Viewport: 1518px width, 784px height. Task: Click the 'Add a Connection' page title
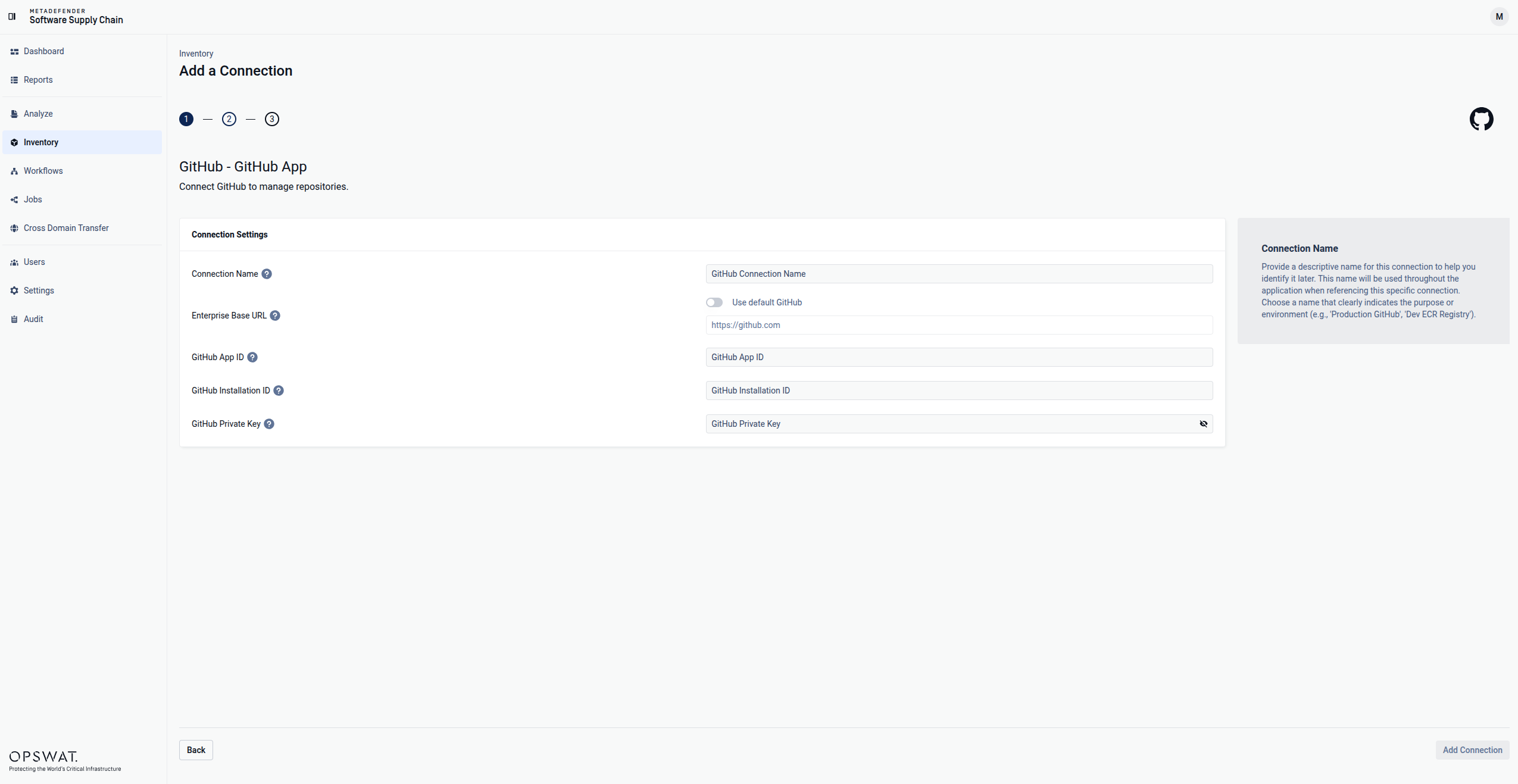(x=236, y=71)
